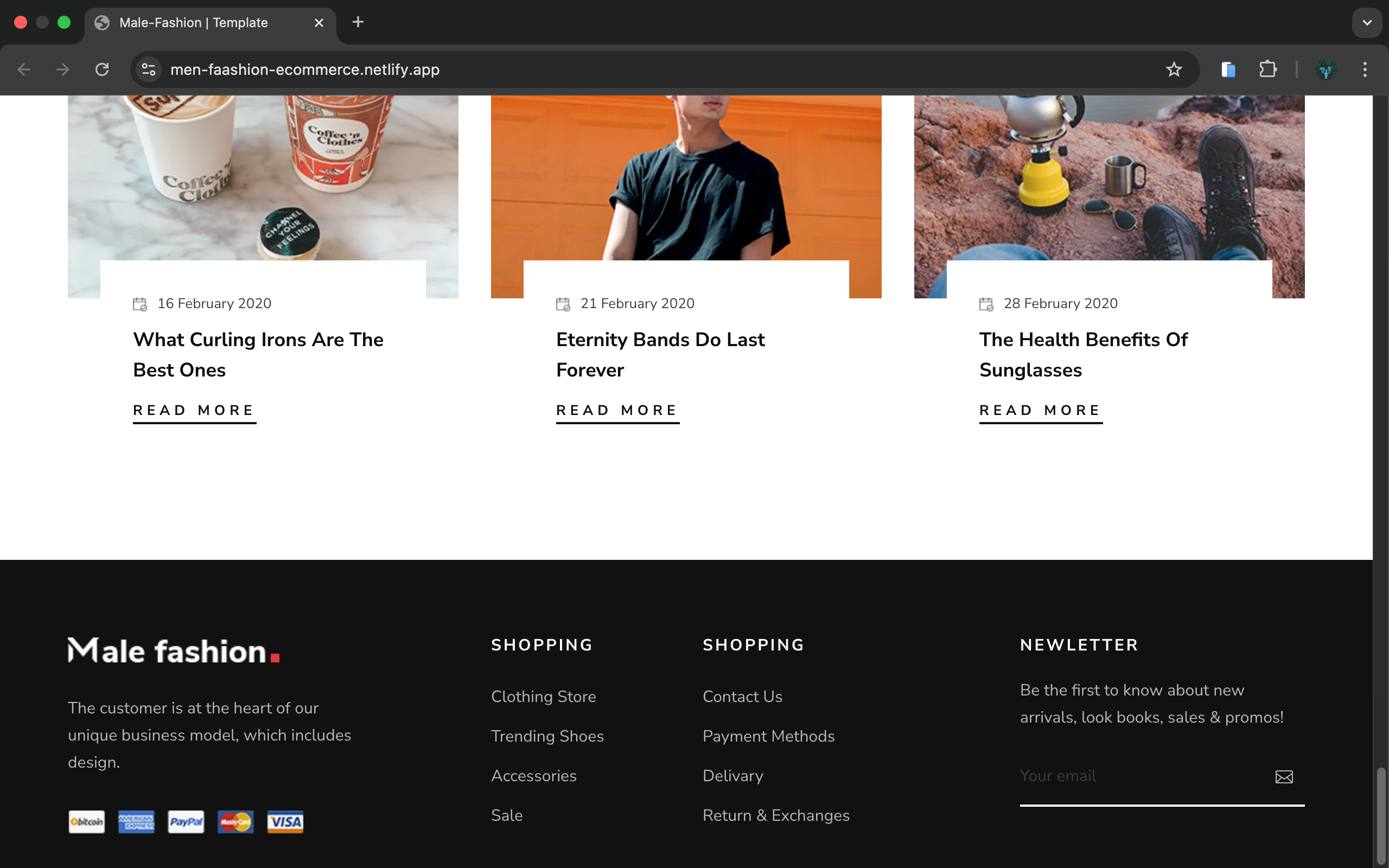The image size is (1389, 868).
Task: Click the browser forward arrow
Action: [62, 69]
